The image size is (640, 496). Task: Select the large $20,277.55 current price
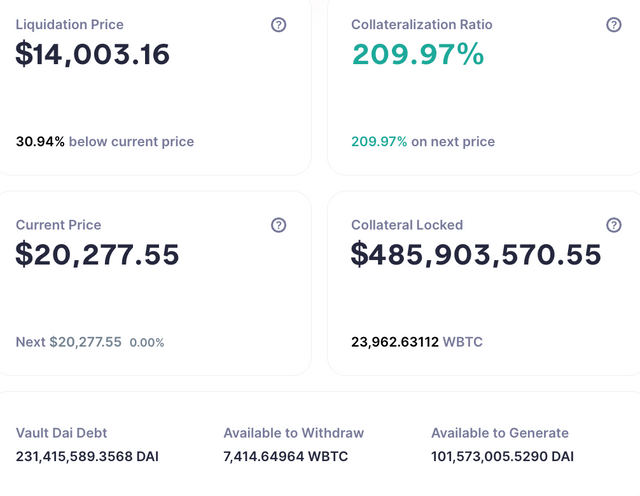[97, 255]
